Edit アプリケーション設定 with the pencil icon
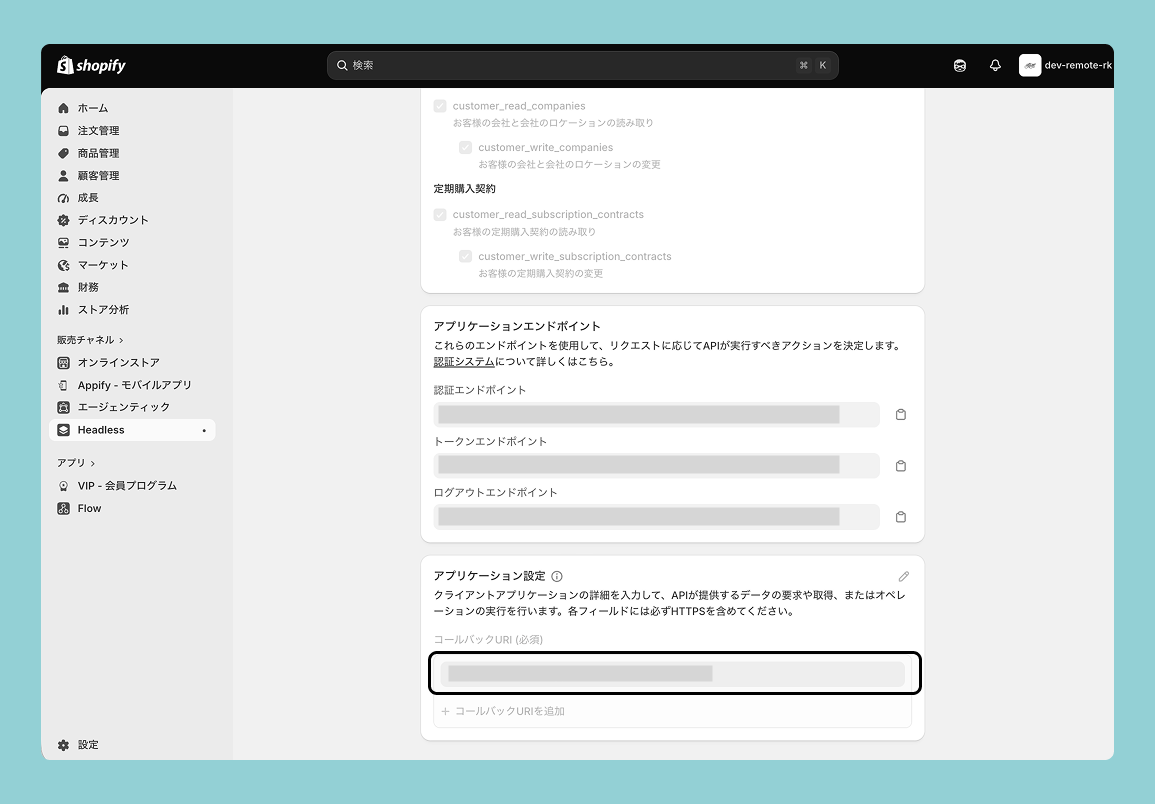The width and height of the screenshot is (1155, 804). (x=904, y=576)
